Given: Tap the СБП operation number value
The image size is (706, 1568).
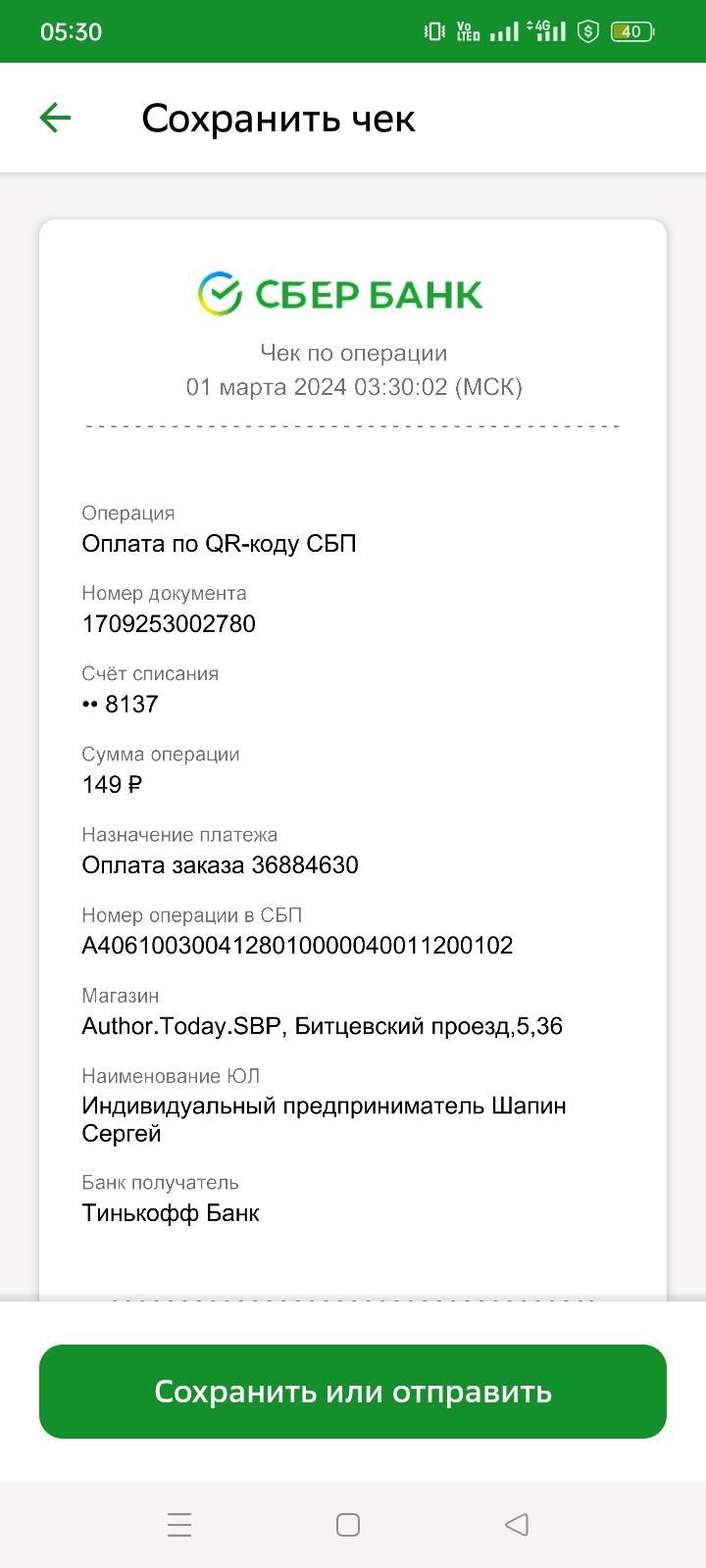Looking at the screenshot, I should 297,946.
